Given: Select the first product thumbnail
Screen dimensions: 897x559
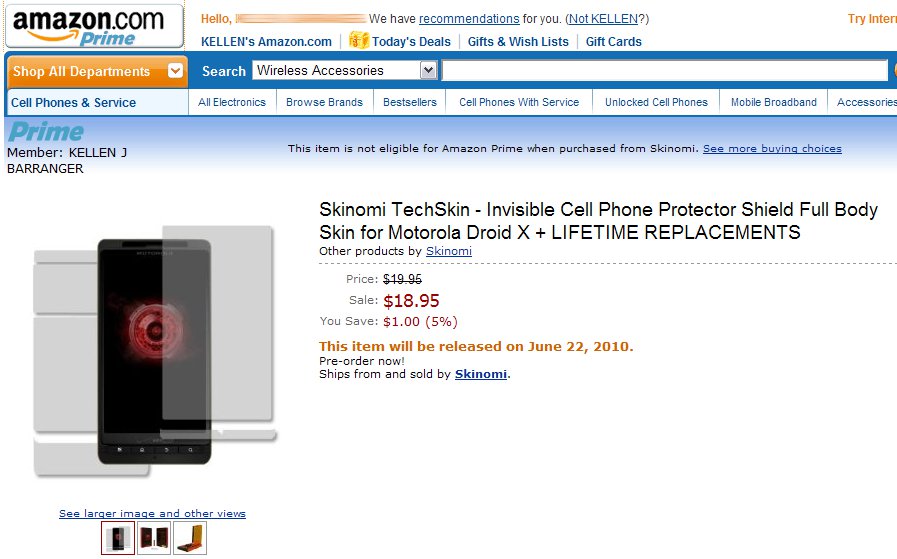Looking at the screenshot, I should pyautogui.click(x=118, y=538).
